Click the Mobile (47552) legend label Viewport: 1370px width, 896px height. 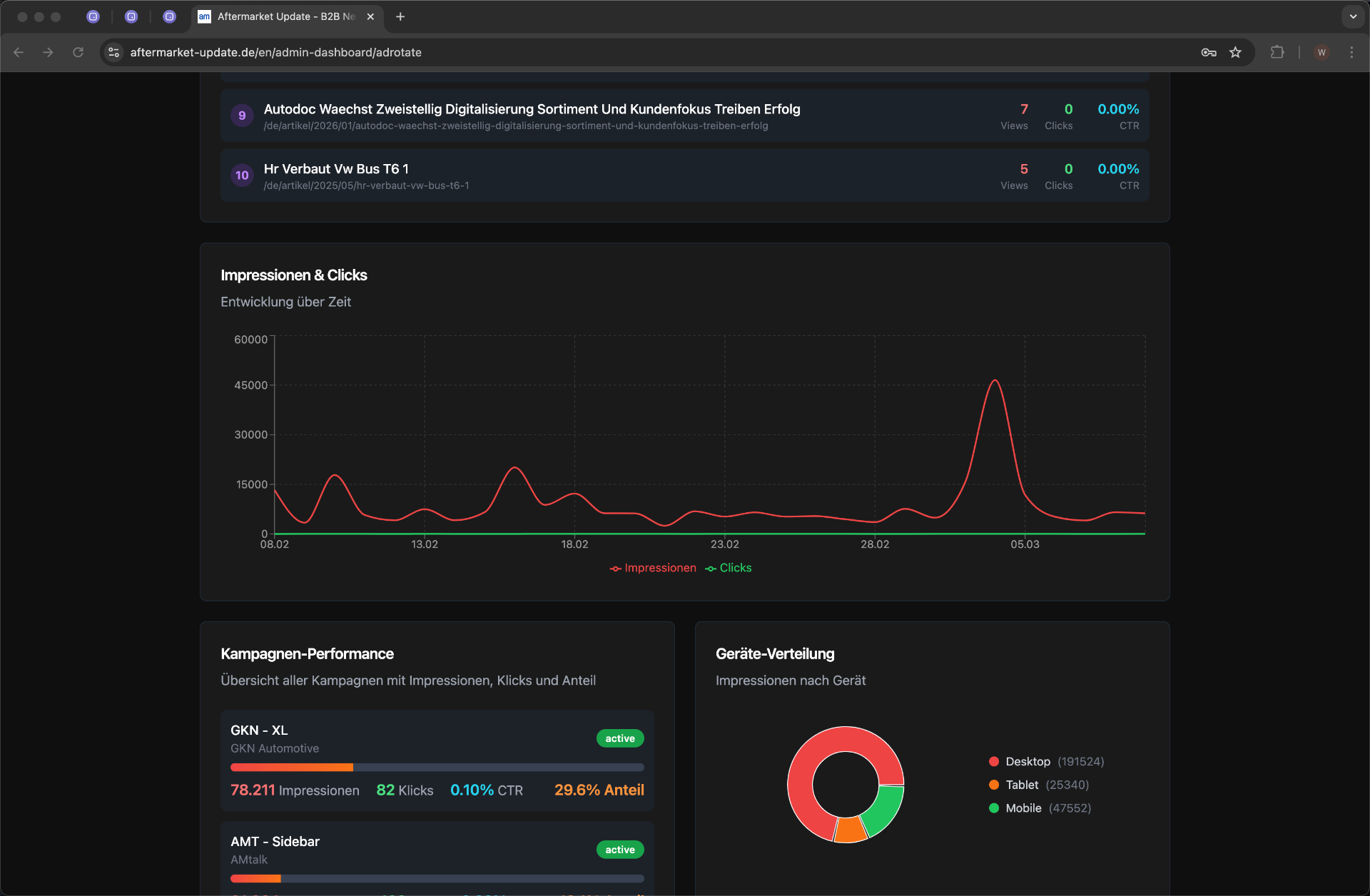point(1048,808)
